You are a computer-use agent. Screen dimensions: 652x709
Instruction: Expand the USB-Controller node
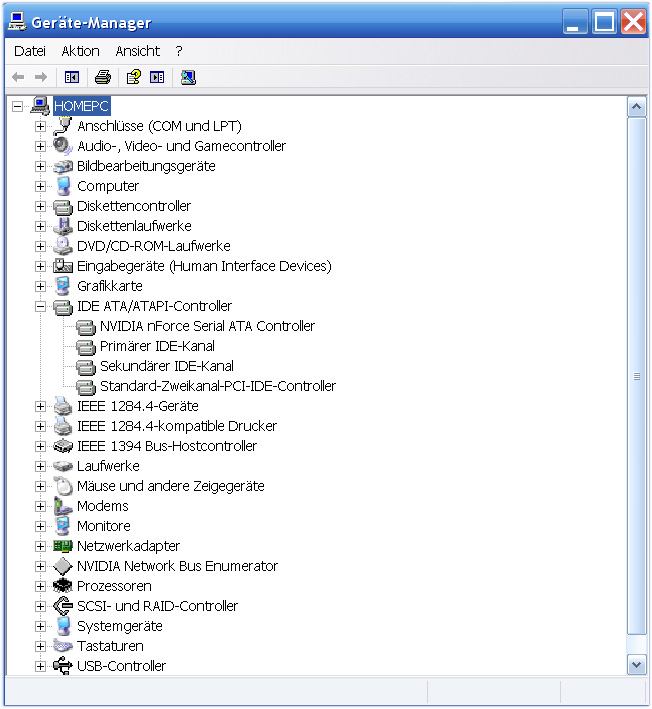(40, 666)
